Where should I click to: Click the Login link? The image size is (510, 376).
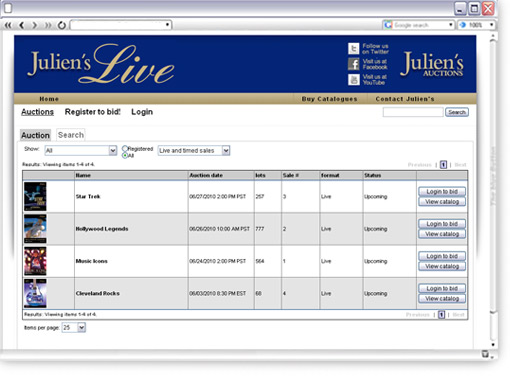coord(142,112)
